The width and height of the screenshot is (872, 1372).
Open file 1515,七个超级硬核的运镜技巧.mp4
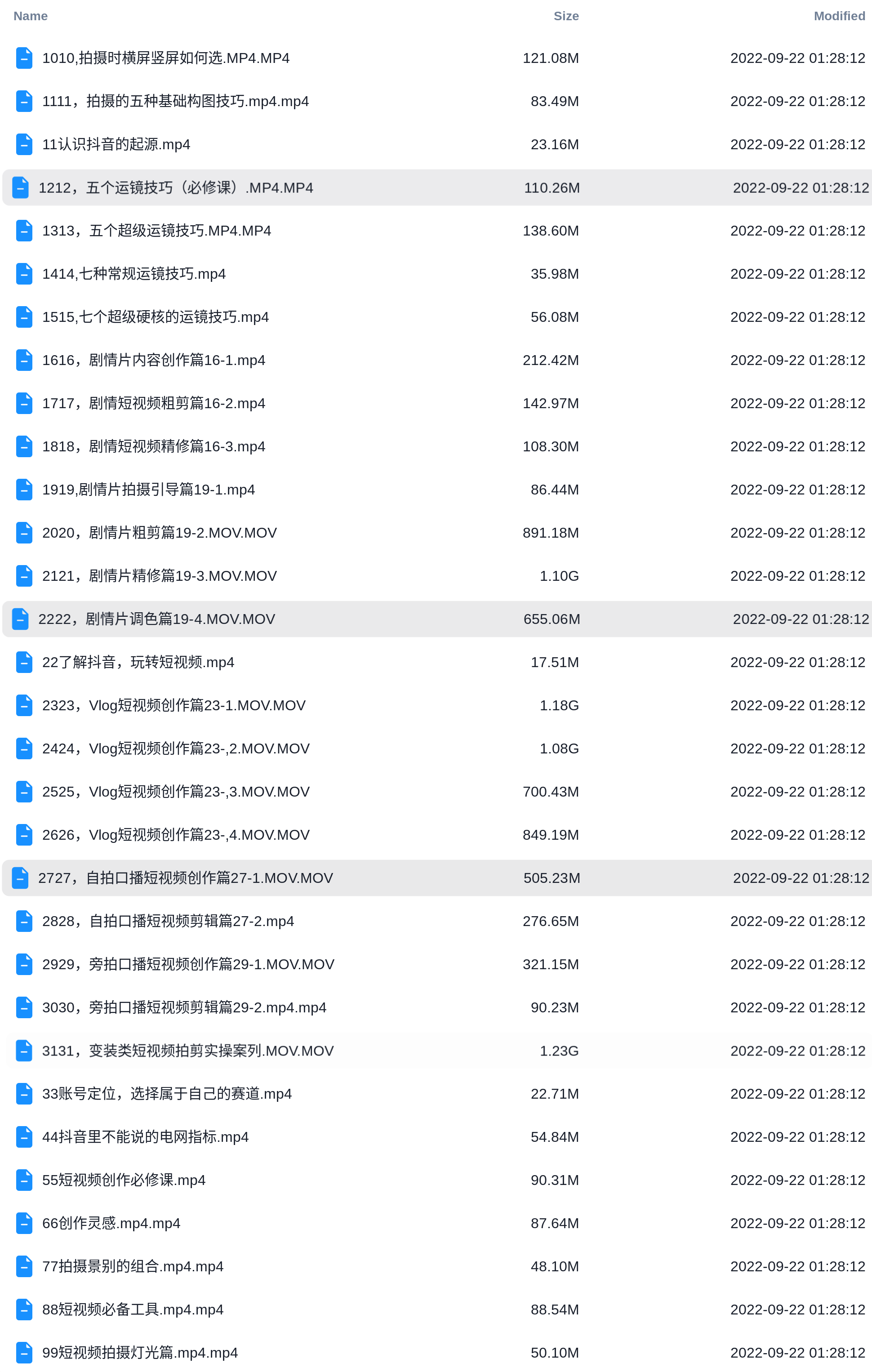tap(156, 317)
